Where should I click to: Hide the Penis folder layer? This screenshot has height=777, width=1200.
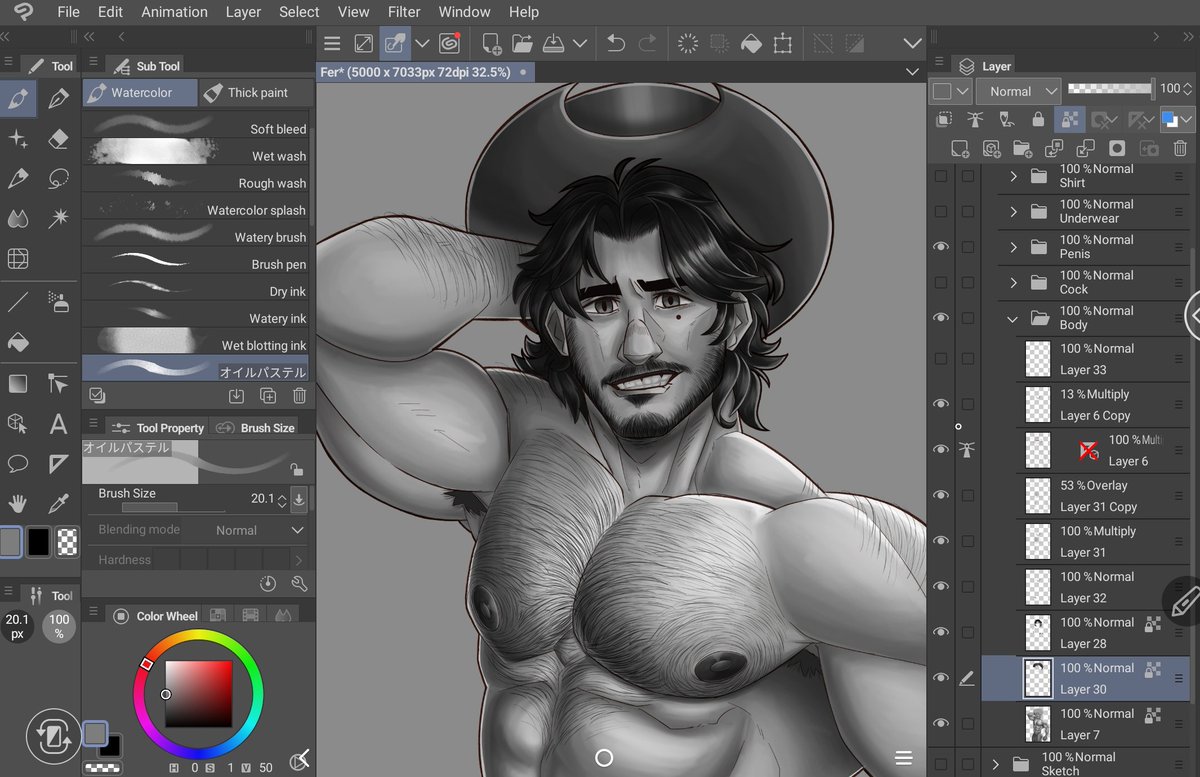940,247
